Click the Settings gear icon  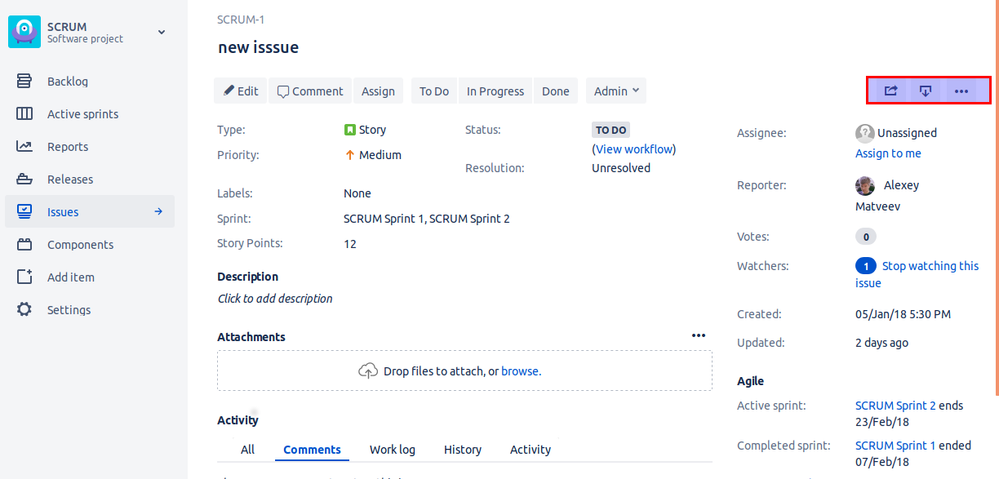tap(24, 310)
